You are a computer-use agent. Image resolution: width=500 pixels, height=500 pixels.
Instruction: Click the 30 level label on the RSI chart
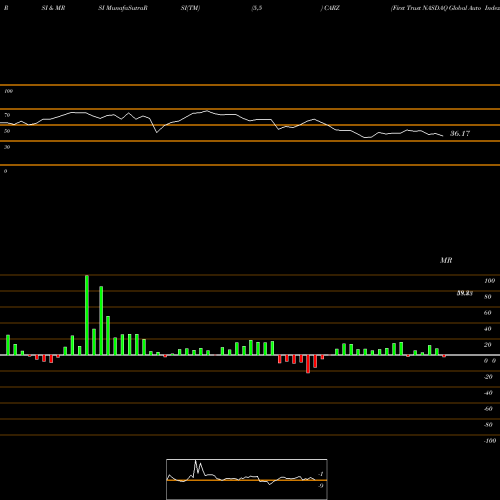pos(7,147)
